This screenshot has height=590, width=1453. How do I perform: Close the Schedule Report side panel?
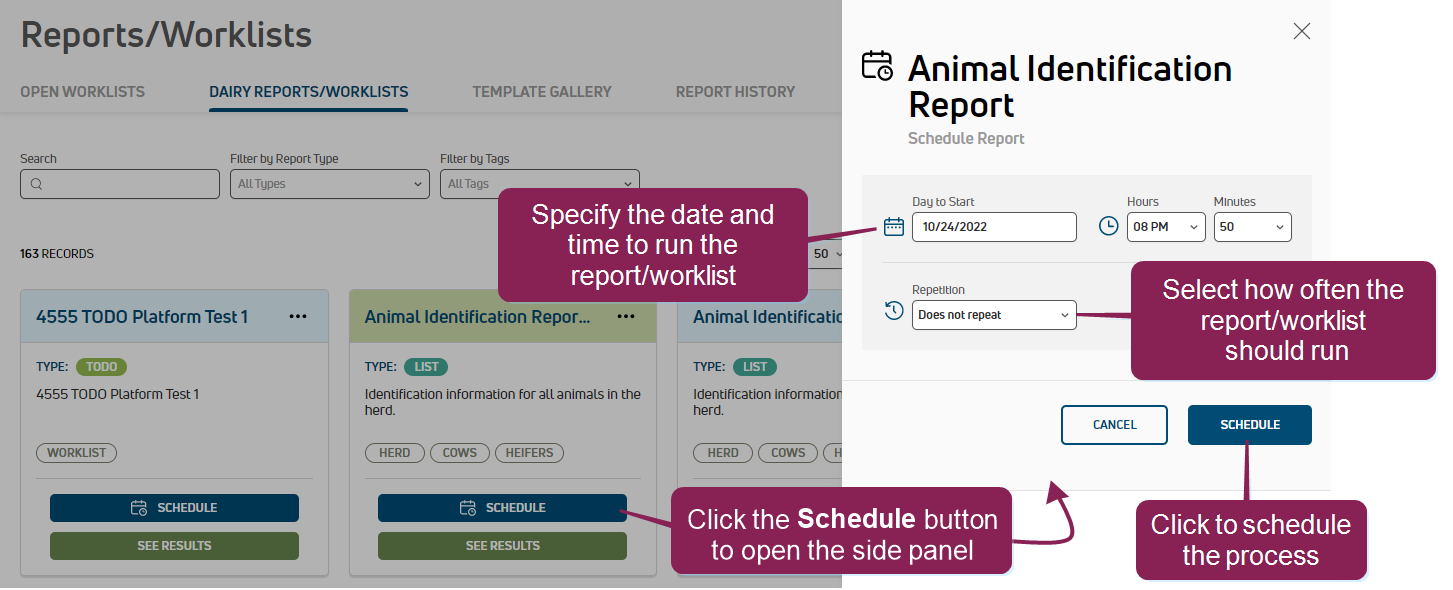[1301, 31]
